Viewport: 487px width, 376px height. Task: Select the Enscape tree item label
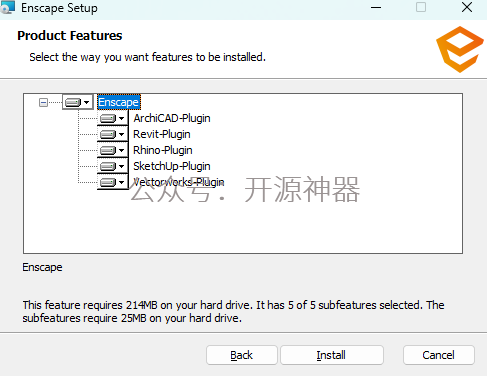119,102
